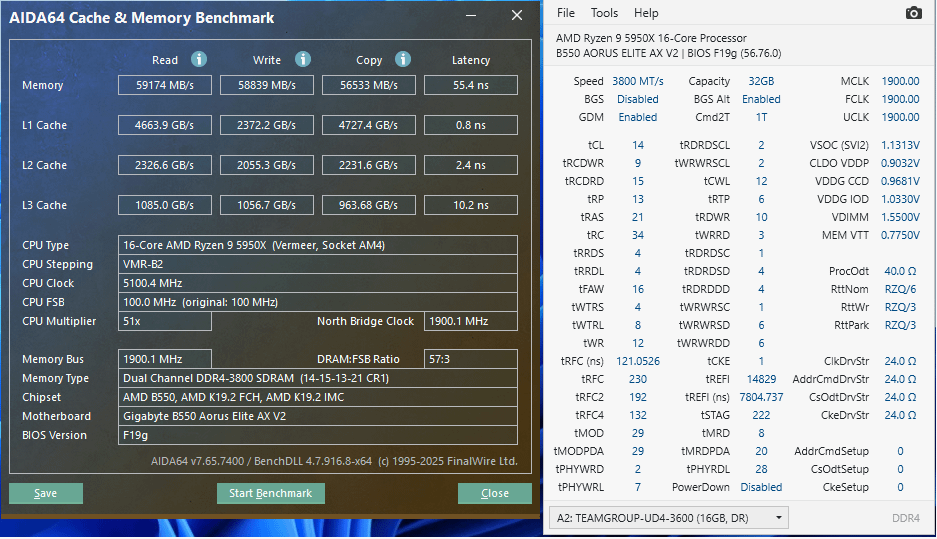Click the BGS value Disabled
The image size is (937, 539).
click(x=638, y=99)
